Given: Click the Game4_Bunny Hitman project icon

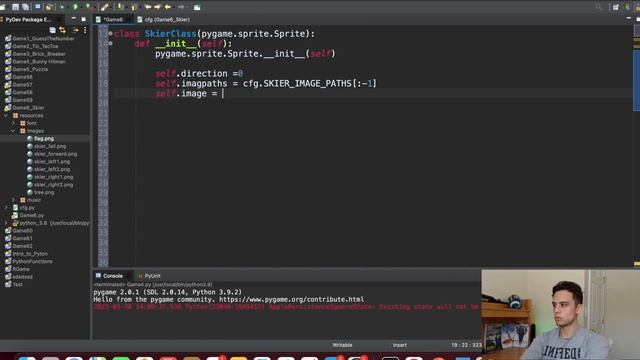Looking at the screenshot, I should point(7,62).
